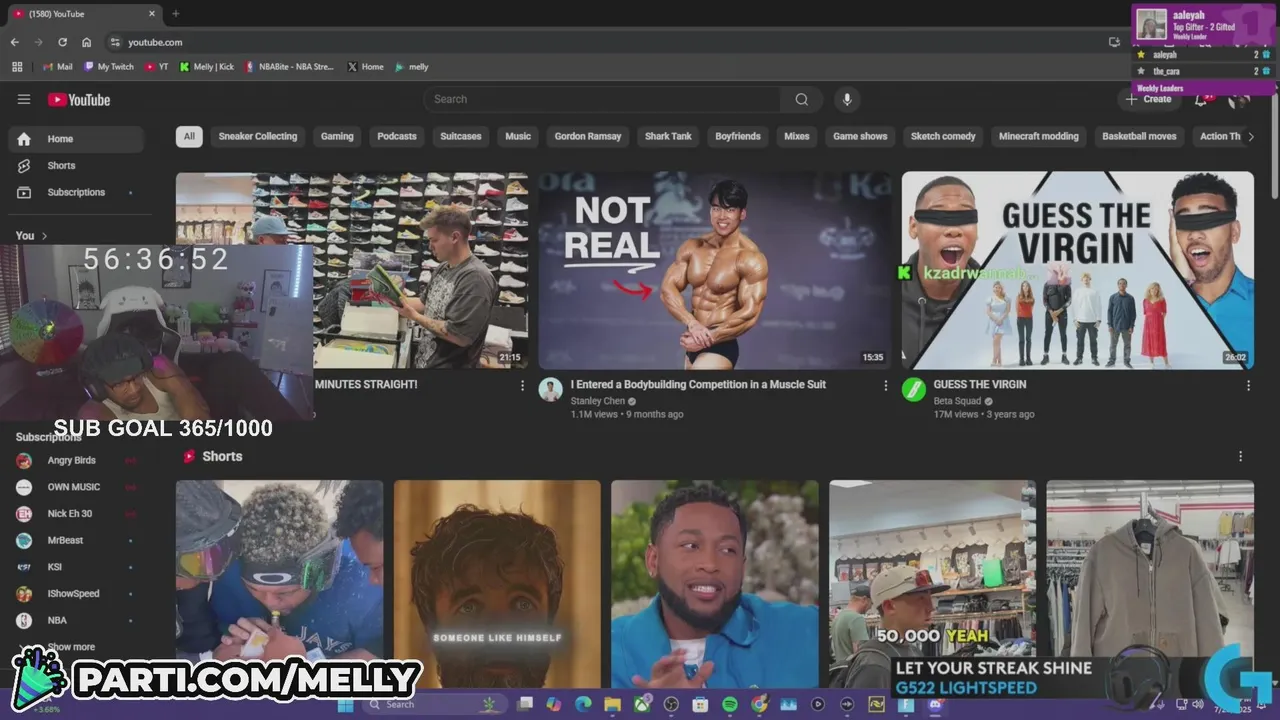Open the KSI channel in subscriptions

click(76, 567)
